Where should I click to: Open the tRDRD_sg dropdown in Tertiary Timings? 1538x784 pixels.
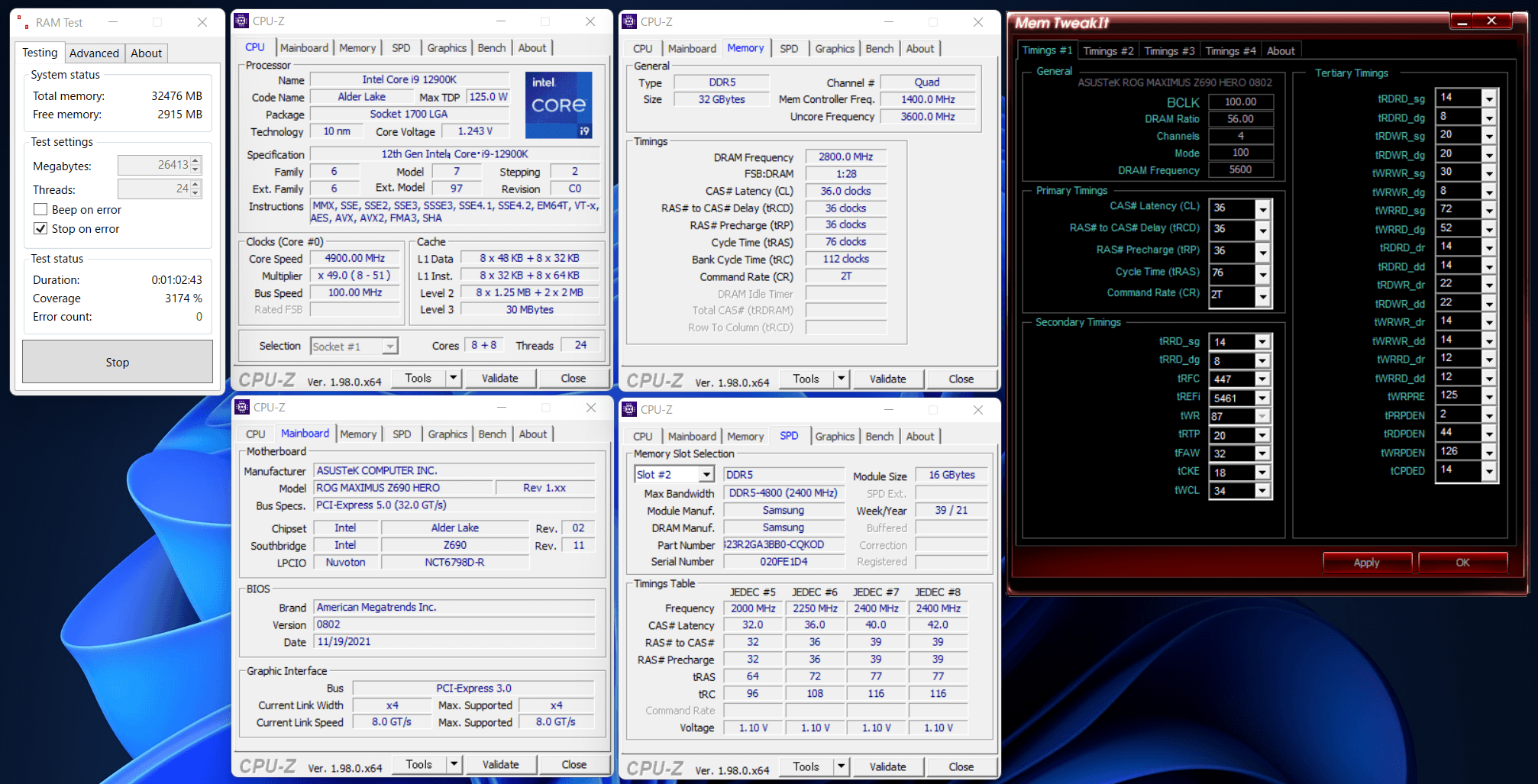pos(1488,98)
